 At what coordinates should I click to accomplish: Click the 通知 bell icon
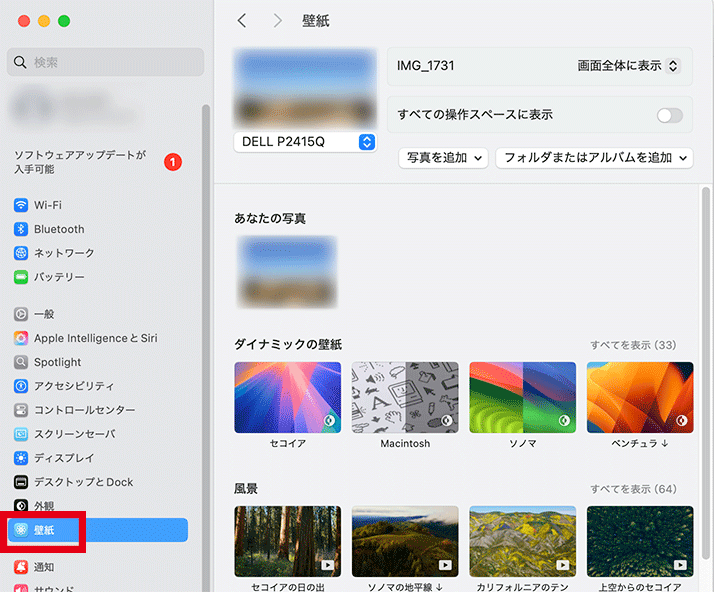20,567
